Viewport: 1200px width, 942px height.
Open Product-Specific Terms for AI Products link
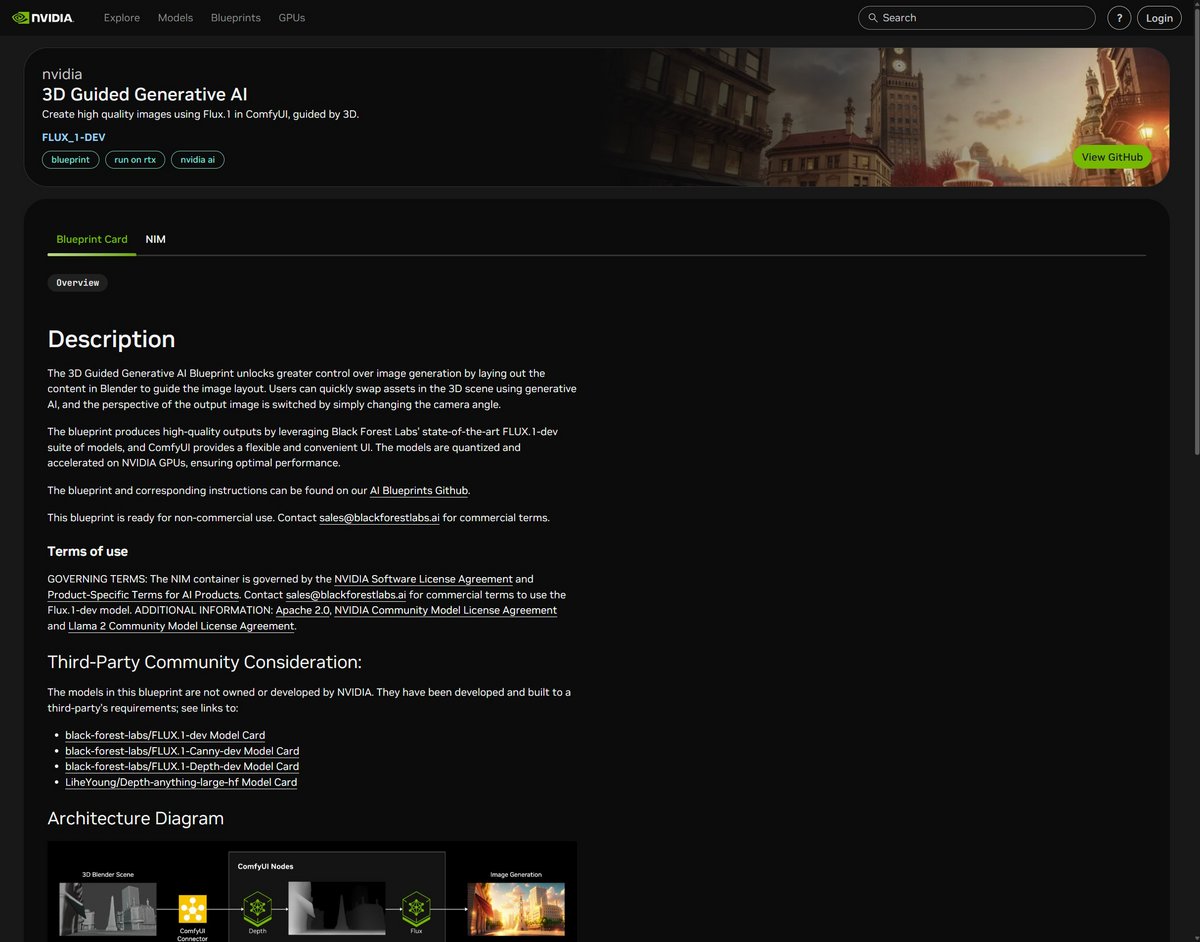[143, 595]
